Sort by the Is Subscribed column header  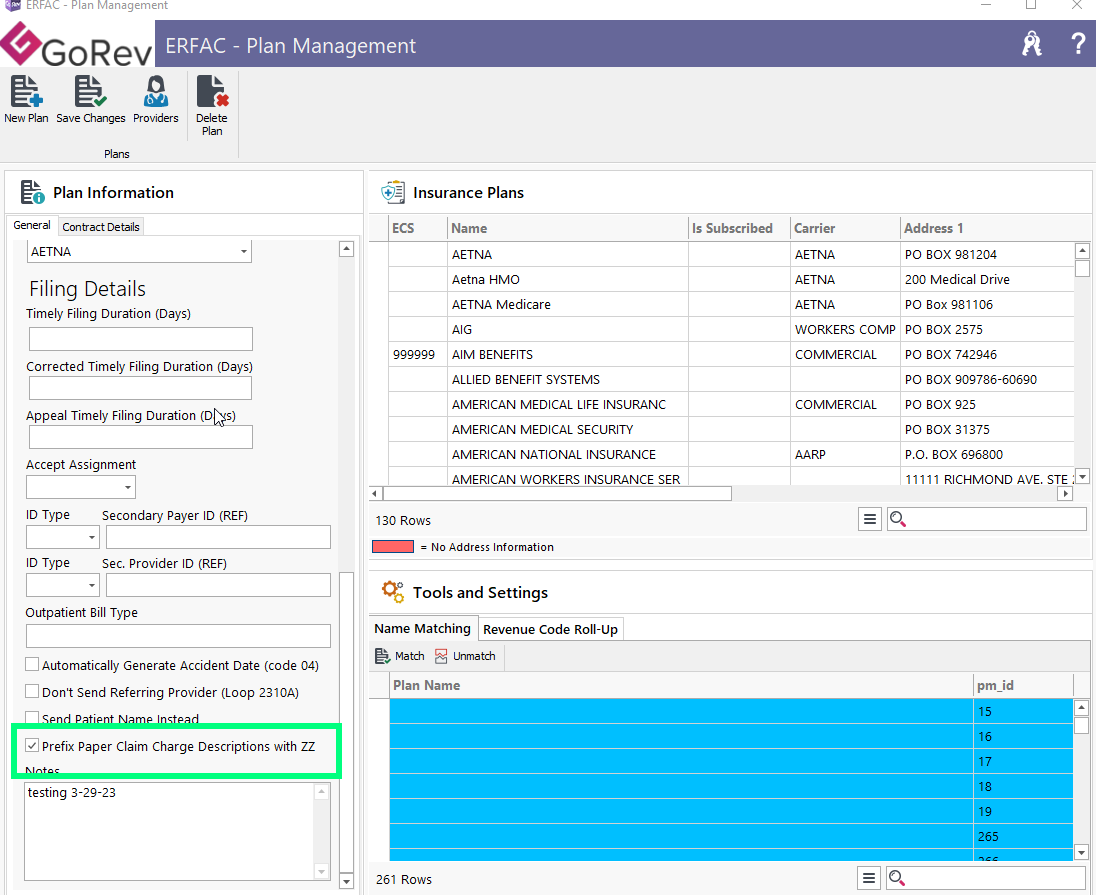(x=740, y=228)
